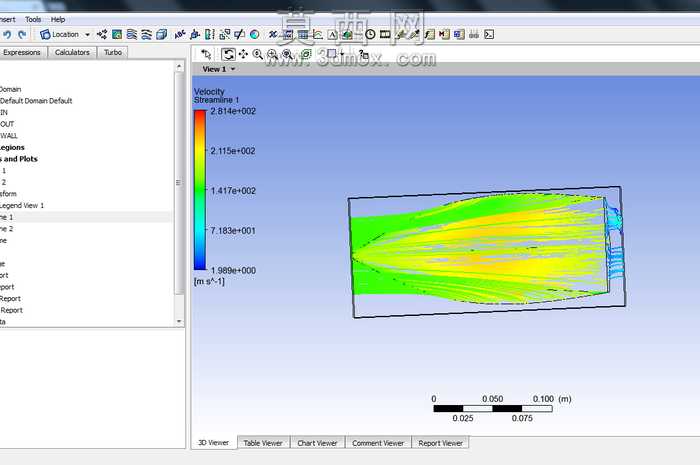Click the viewer help question-mark icon
This screenshot has width=700, height=465.
click(363, 54)
